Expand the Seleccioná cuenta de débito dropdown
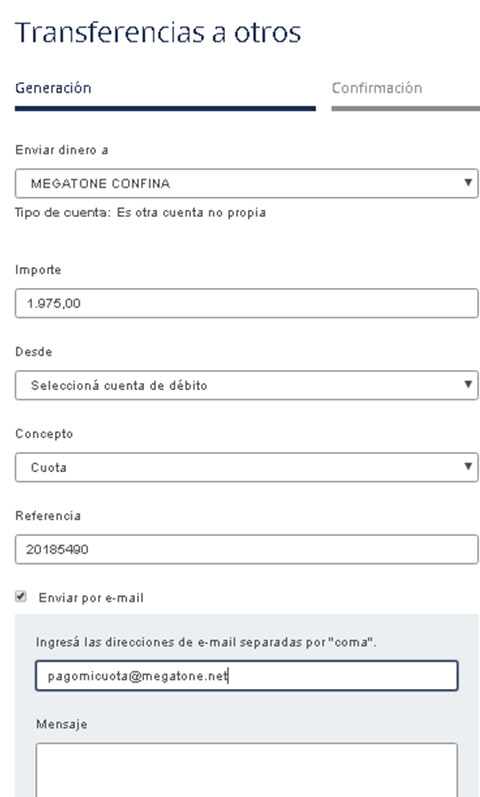This screenshot has width=480, height=797. [247, 385]
